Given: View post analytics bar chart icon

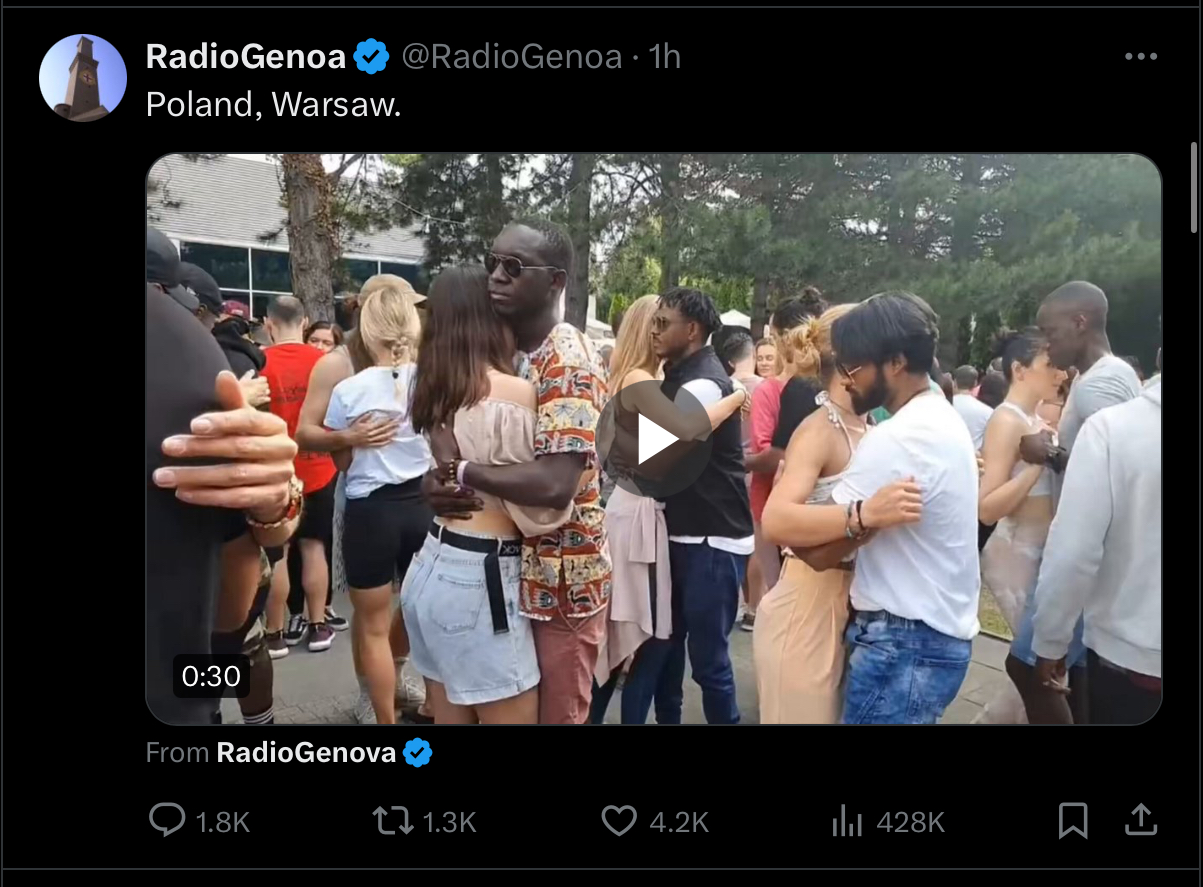Looking at the screenshot, I should 847,822.
